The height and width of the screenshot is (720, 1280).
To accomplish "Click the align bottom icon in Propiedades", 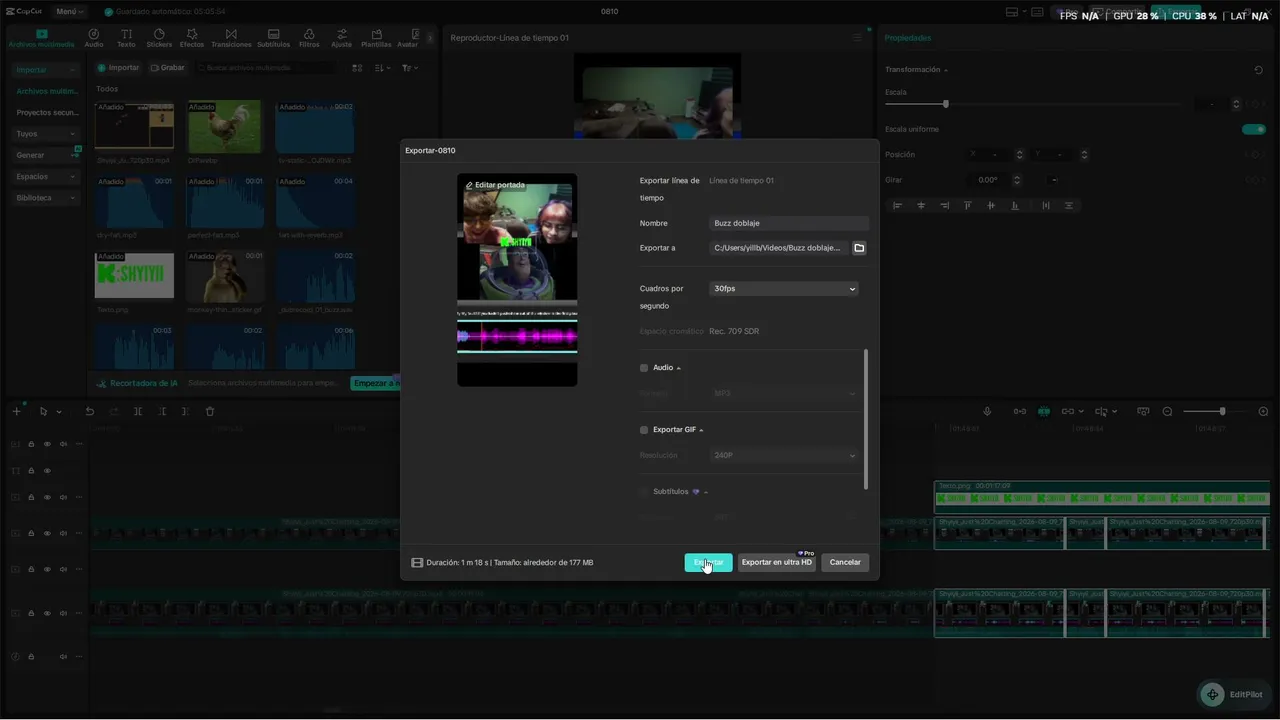I will click(1015, 205).
